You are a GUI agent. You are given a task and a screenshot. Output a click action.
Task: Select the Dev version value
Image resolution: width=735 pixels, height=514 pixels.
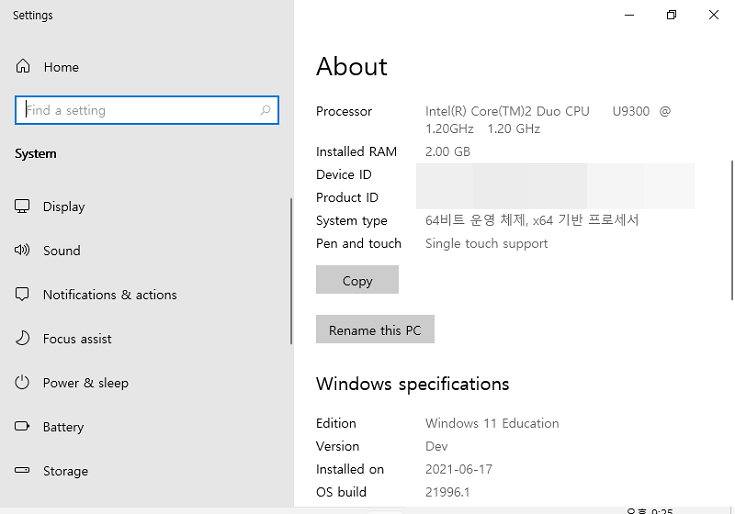(436, 446)
